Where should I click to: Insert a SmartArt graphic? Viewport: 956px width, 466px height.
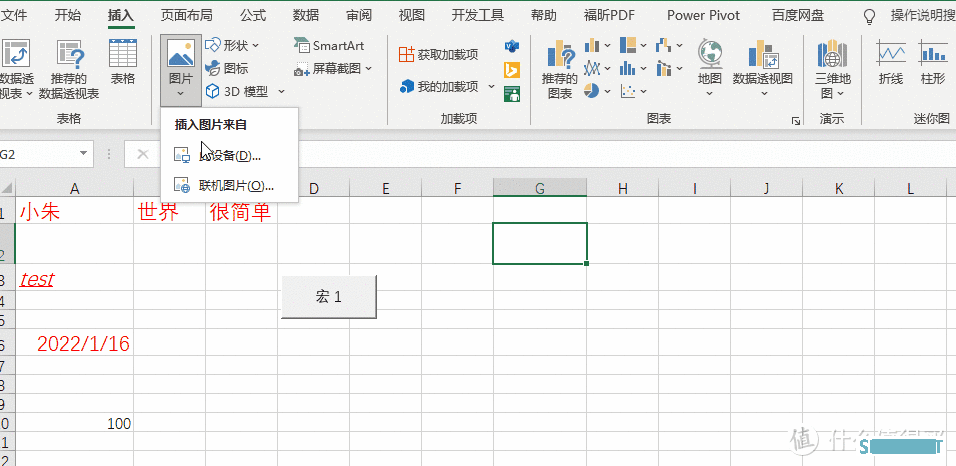tap(329, 46)
